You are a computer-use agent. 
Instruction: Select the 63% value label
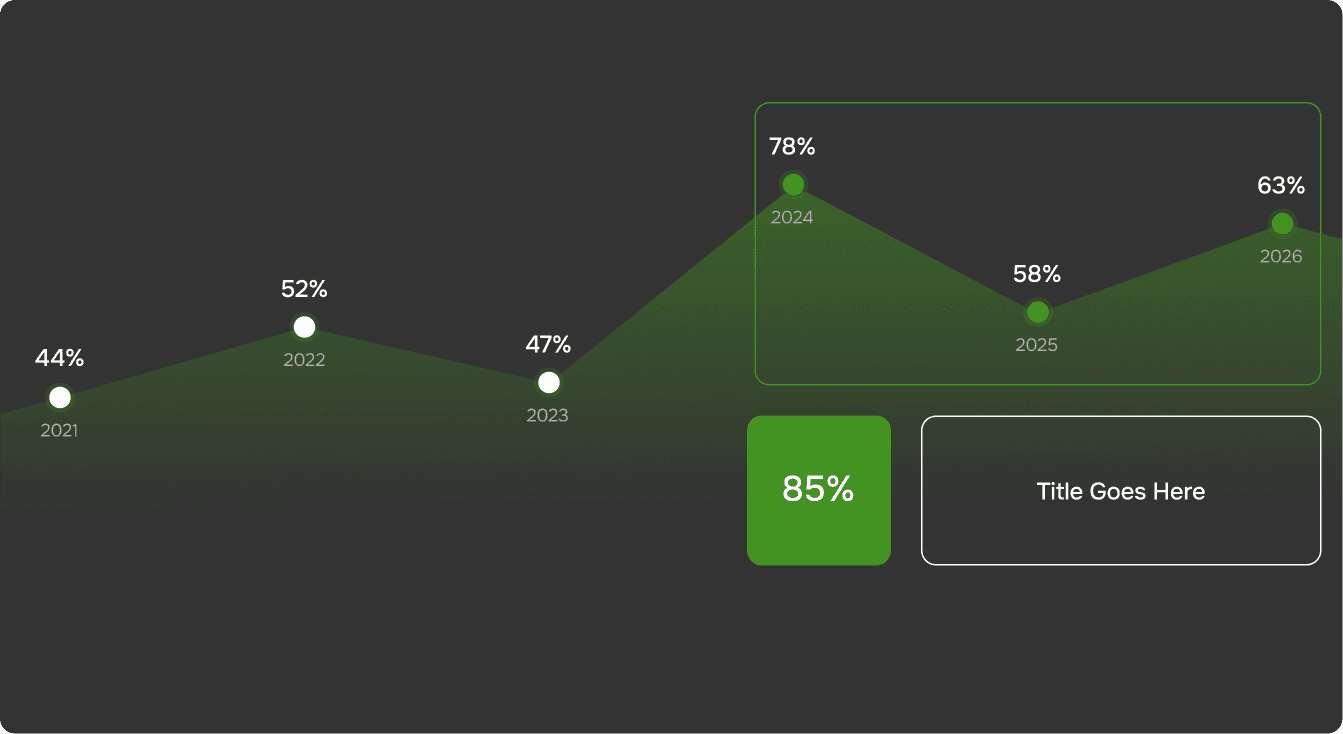[x=1281, y=186]
